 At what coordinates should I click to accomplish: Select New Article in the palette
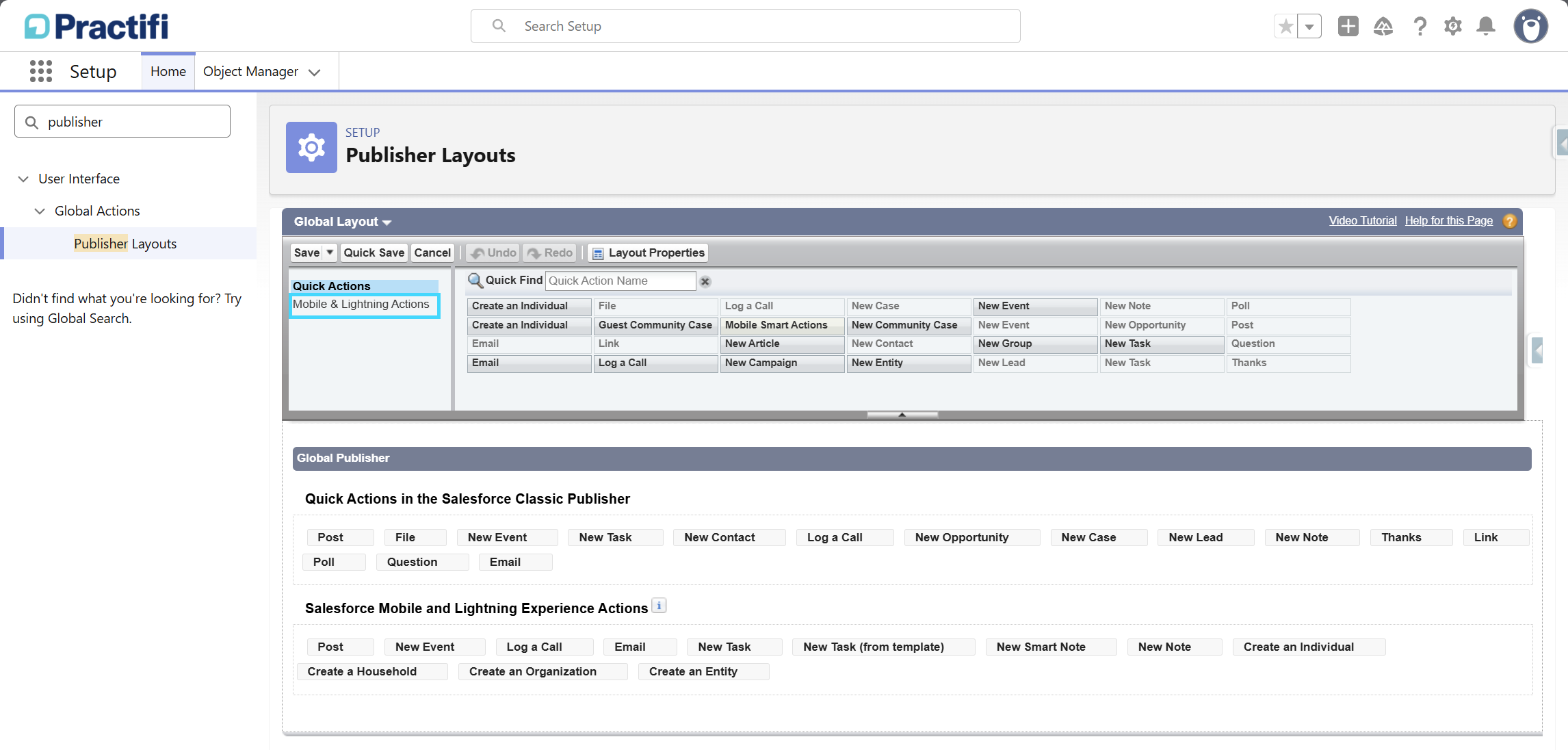[x=782, y=344]
